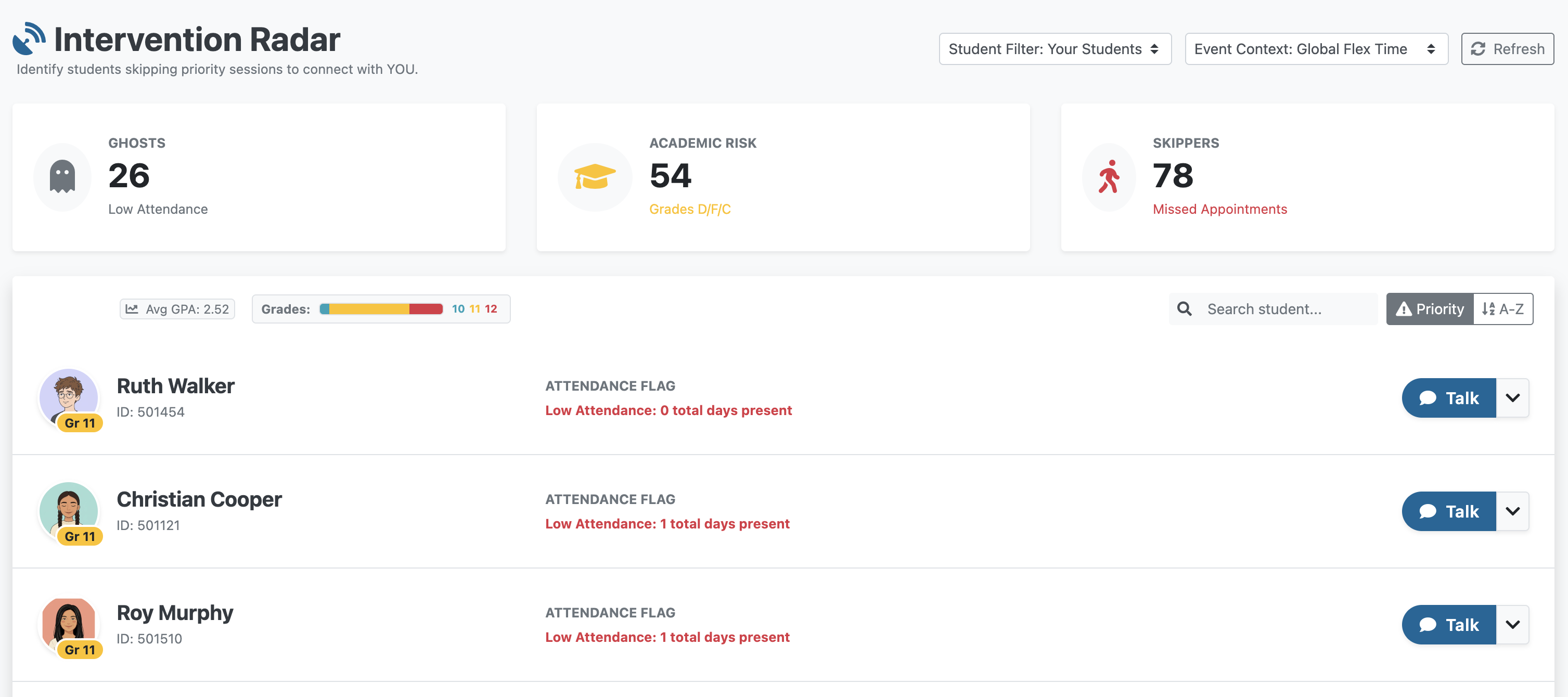Click the Intervention Radar satellite dish logo
The image size is (1568, 697).
coord(29,39)
